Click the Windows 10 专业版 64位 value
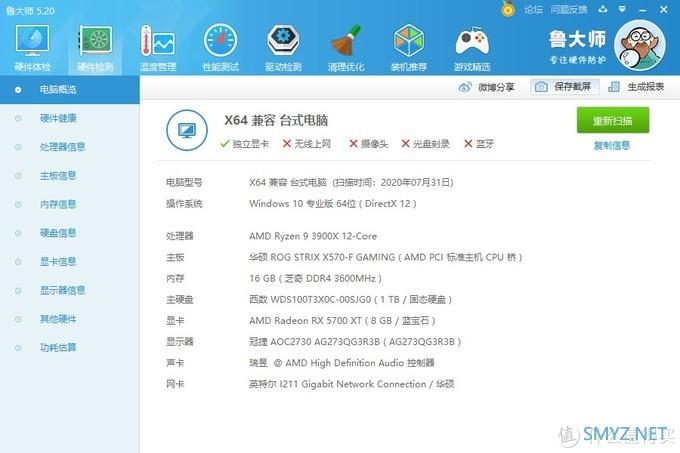Screen dimensions: 680x453 (x=333, y=204)
